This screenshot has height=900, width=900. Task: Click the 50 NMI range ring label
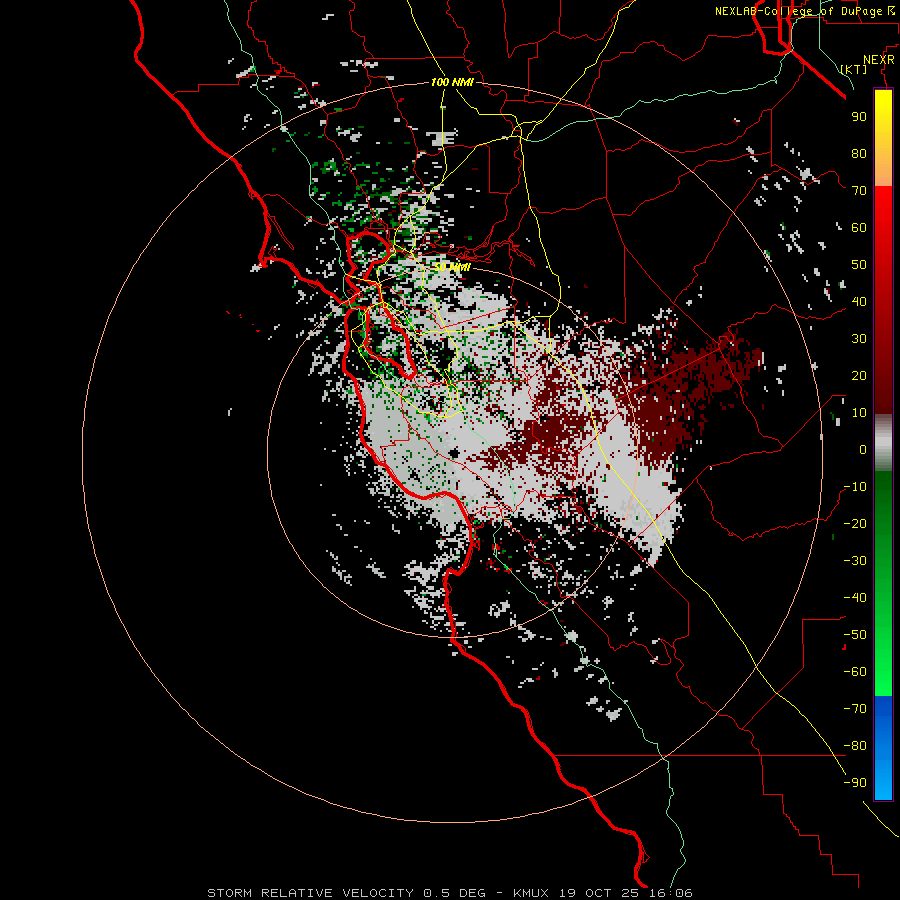coord(452,267)
